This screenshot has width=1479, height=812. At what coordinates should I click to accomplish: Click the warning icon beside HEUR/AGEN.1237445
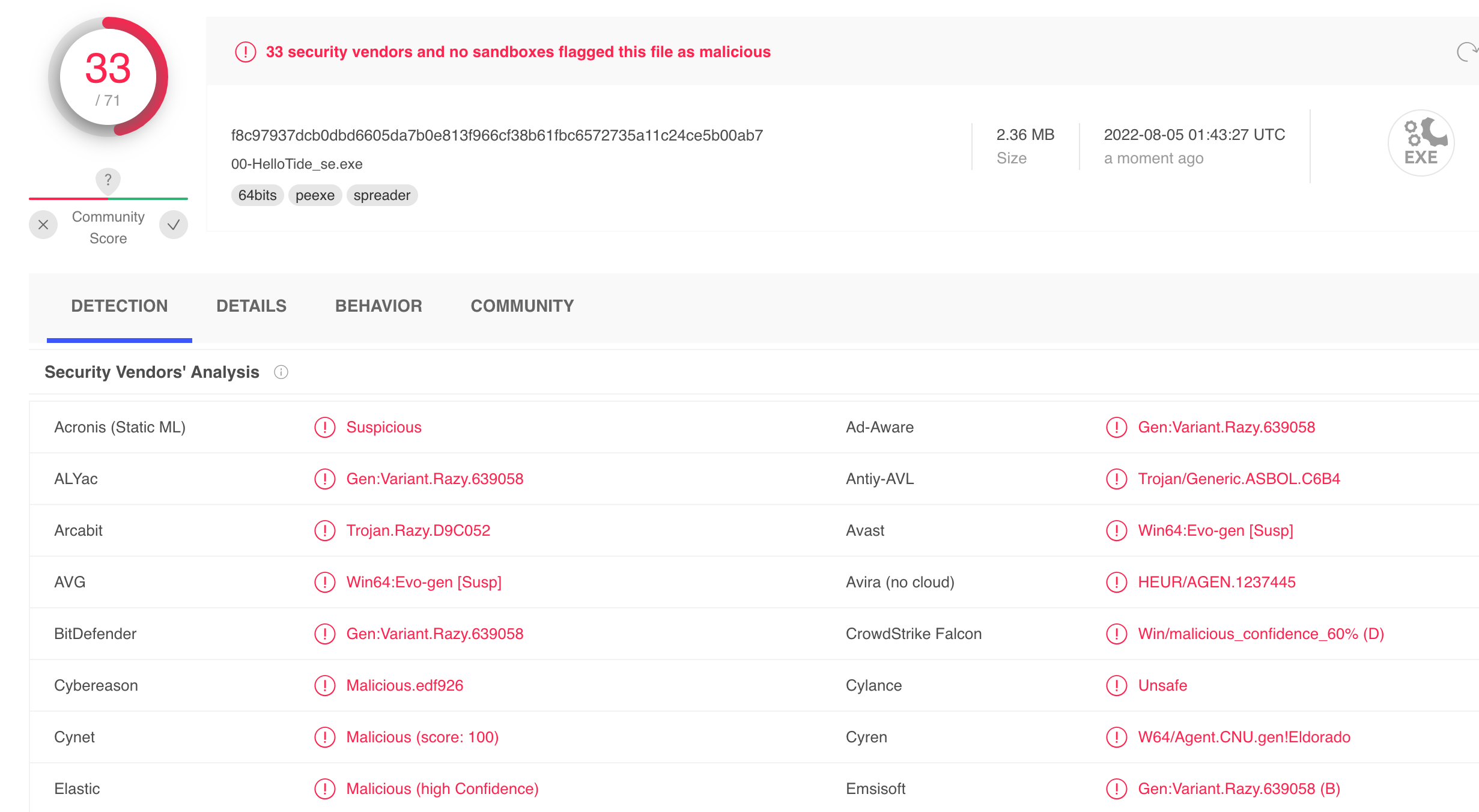point(1116,583)
